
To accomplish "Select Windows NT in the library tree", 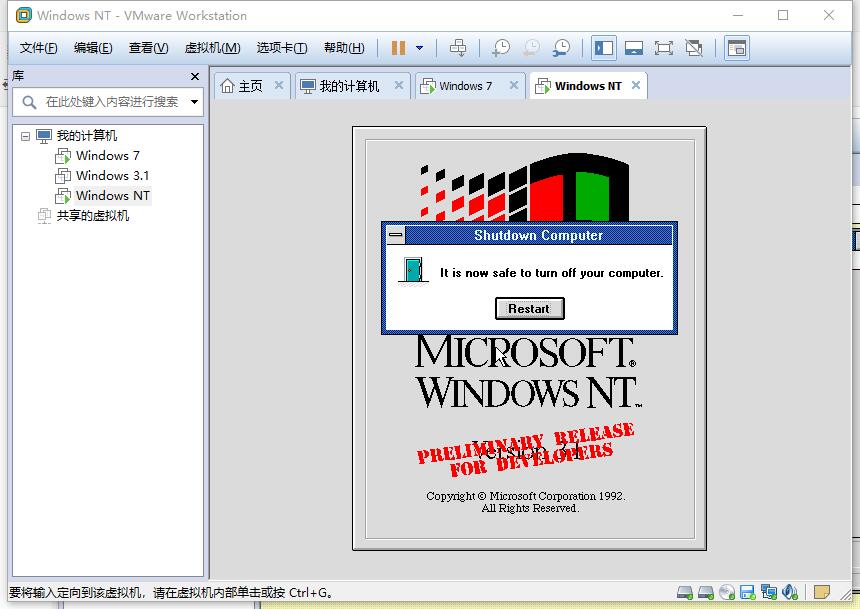I will tap(112, 195).
